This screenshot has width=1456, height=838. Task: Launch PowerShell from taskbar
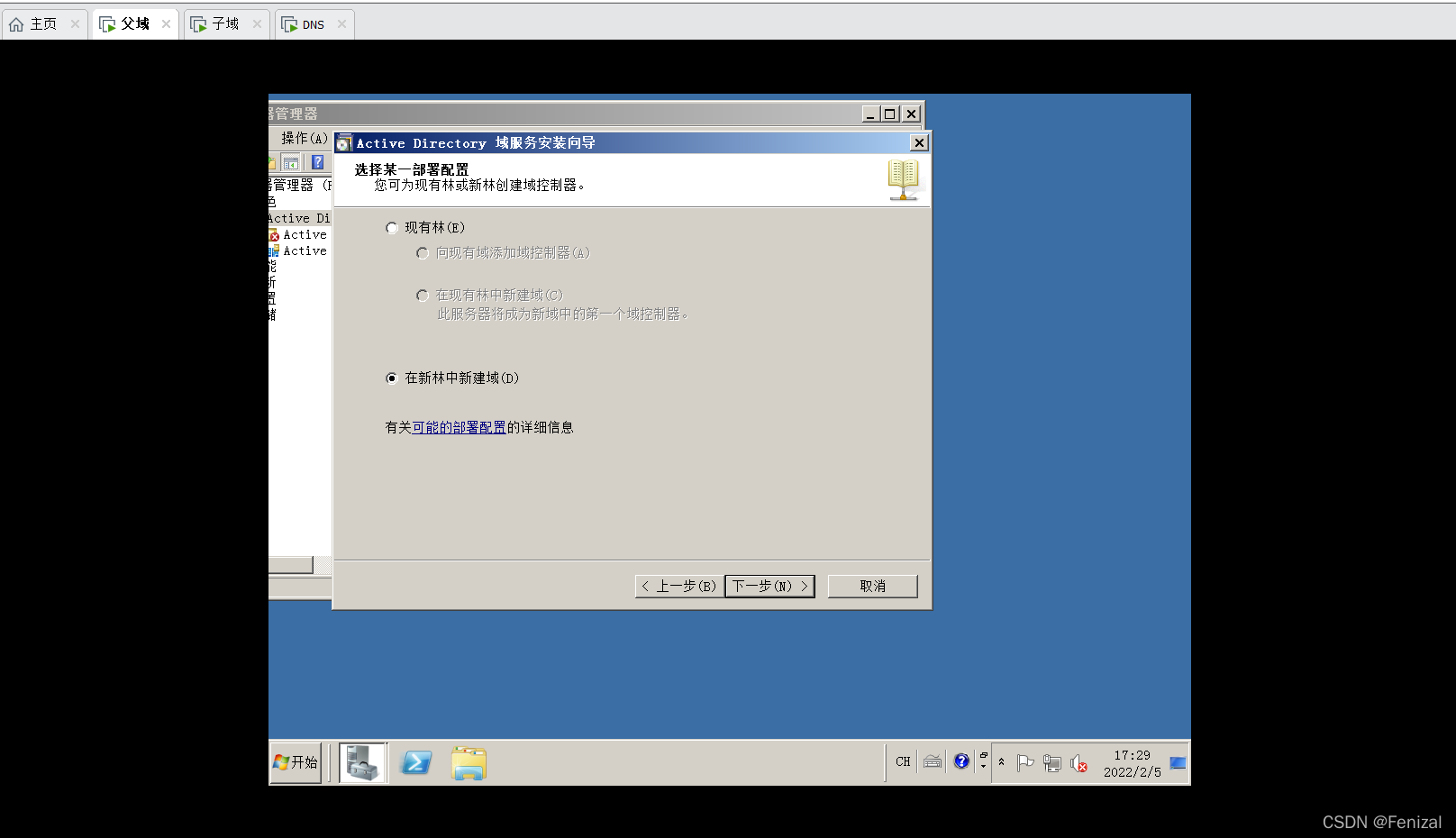click(416, 762)
